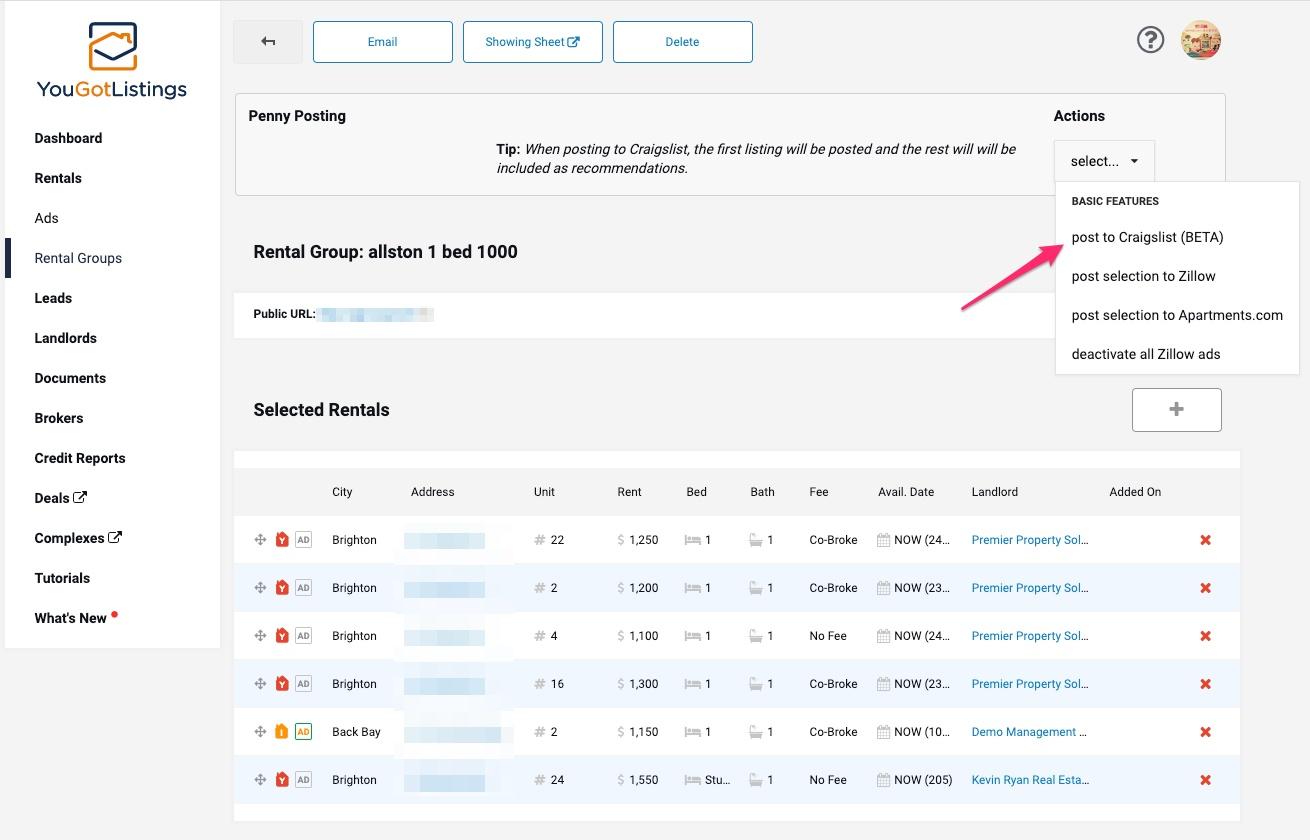Open the user profile avatar
This screenshot has width=1310, height=840.
1201,40
